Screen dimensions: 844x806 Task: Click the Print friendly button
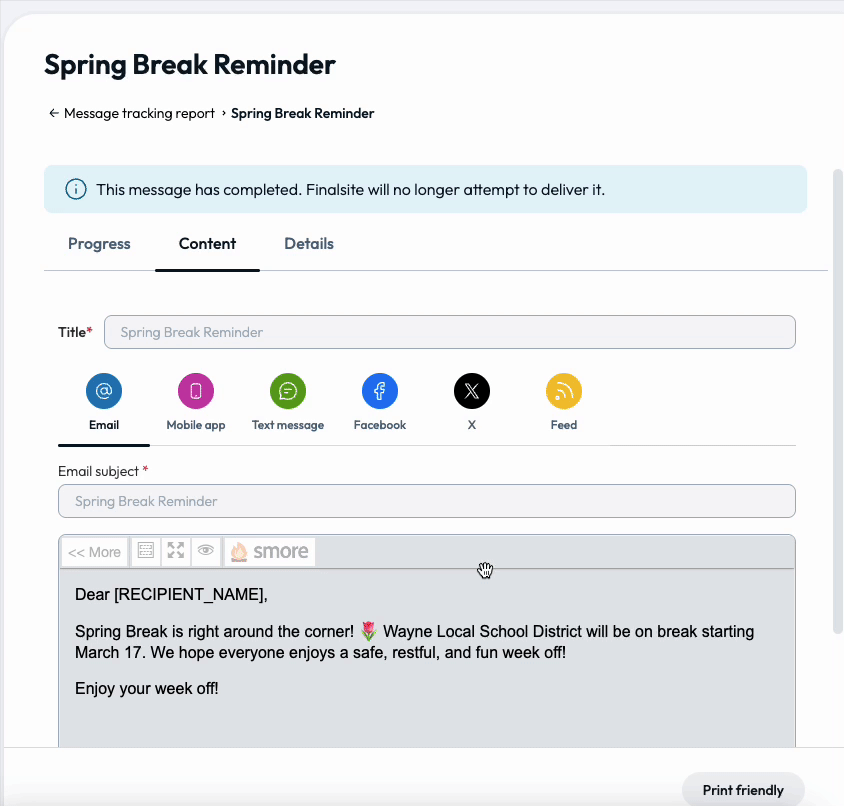pos(743,790)
